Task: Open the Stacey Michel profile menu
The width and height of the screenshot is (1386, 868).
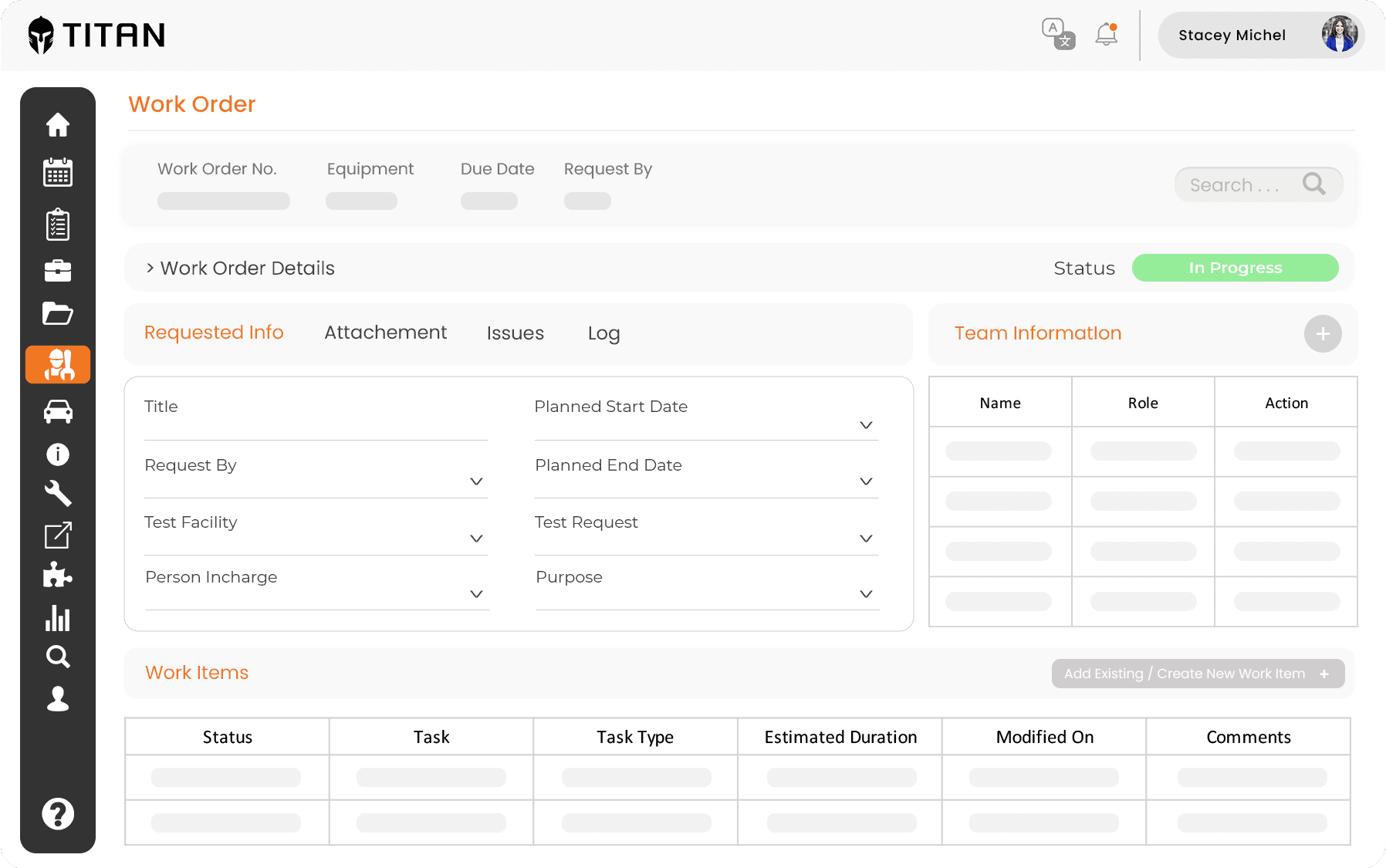Action: pyautogui.click(x=1232, y=35)
